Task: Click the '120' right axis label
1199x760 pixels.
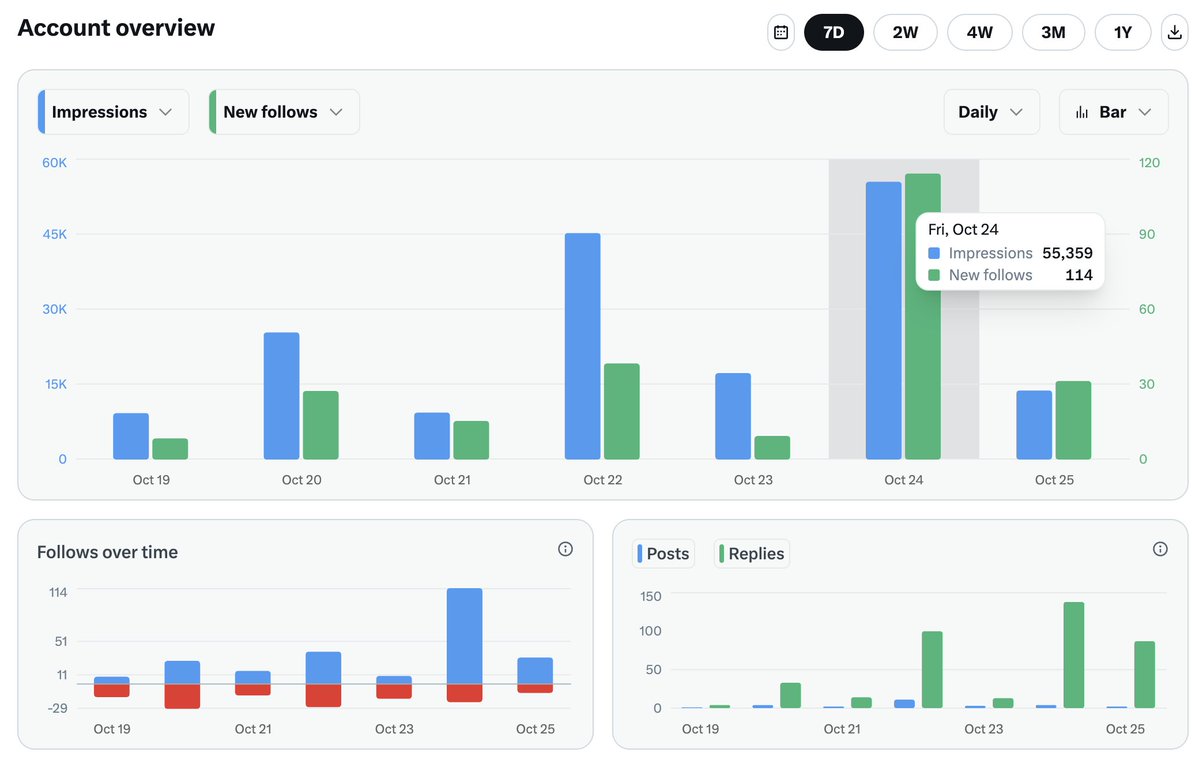Action: [1149, 163]
